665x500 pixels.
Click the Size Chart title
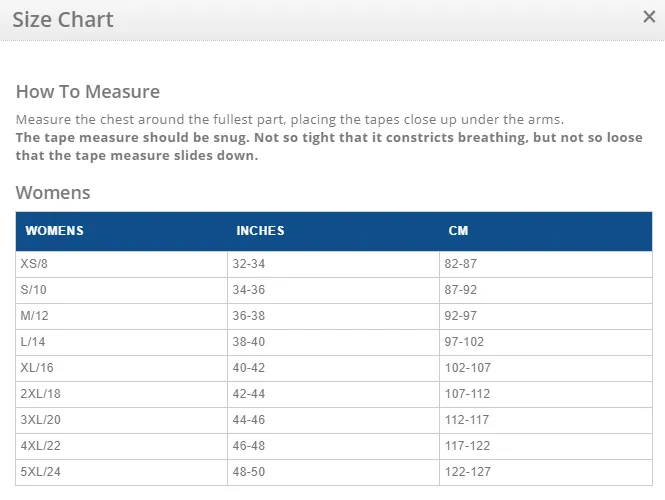[x=63, y=20]
